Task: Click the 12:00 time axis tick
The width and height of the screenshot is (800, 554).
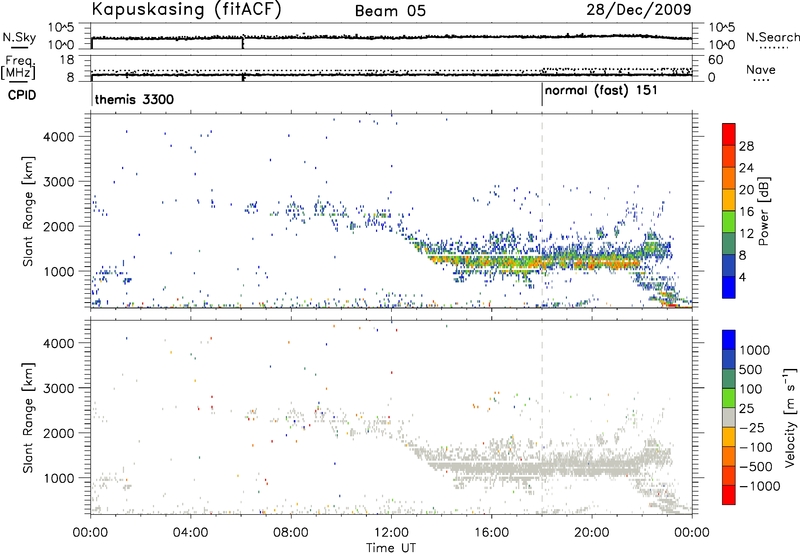Action: tap(391, 533)
